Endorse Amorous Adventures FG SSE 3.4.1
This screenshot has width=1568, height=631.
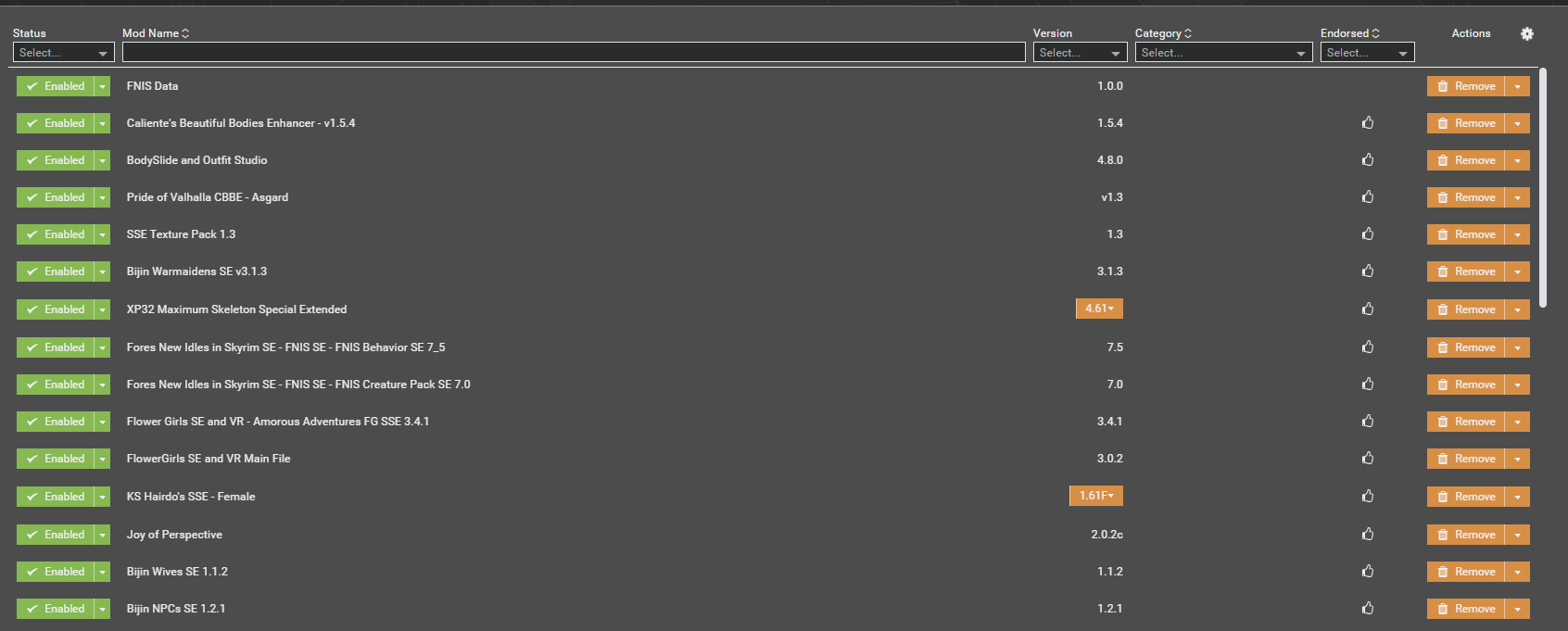point(1368,421)
